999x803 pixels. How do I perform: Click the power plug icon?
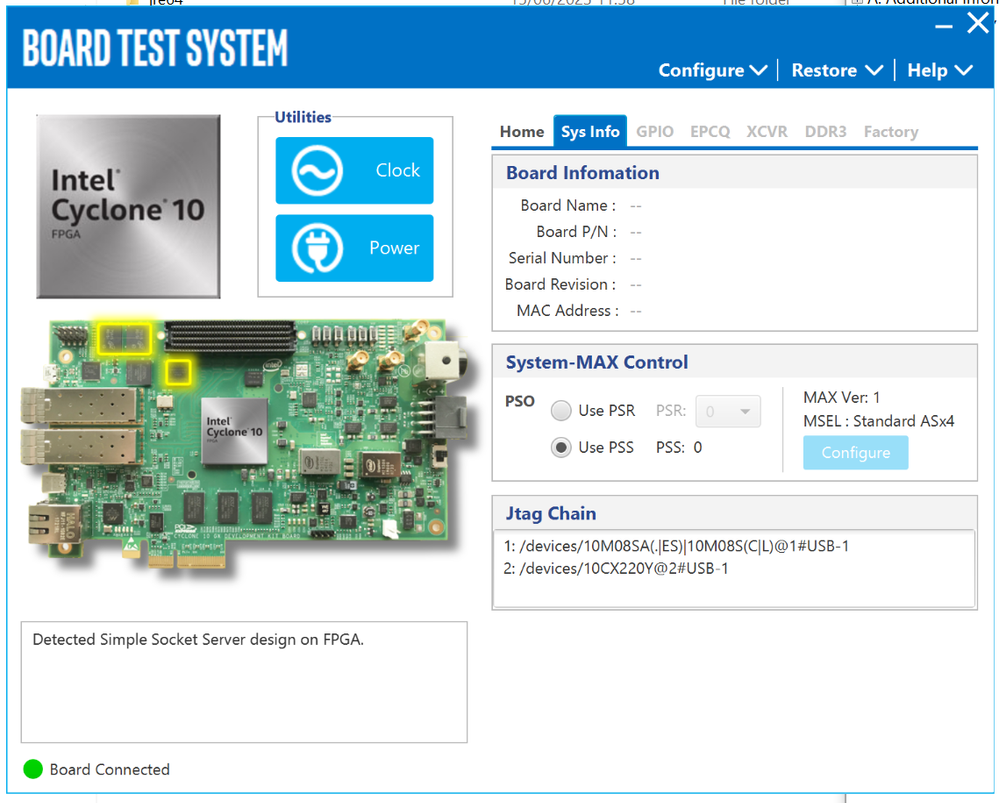[317, 248]
